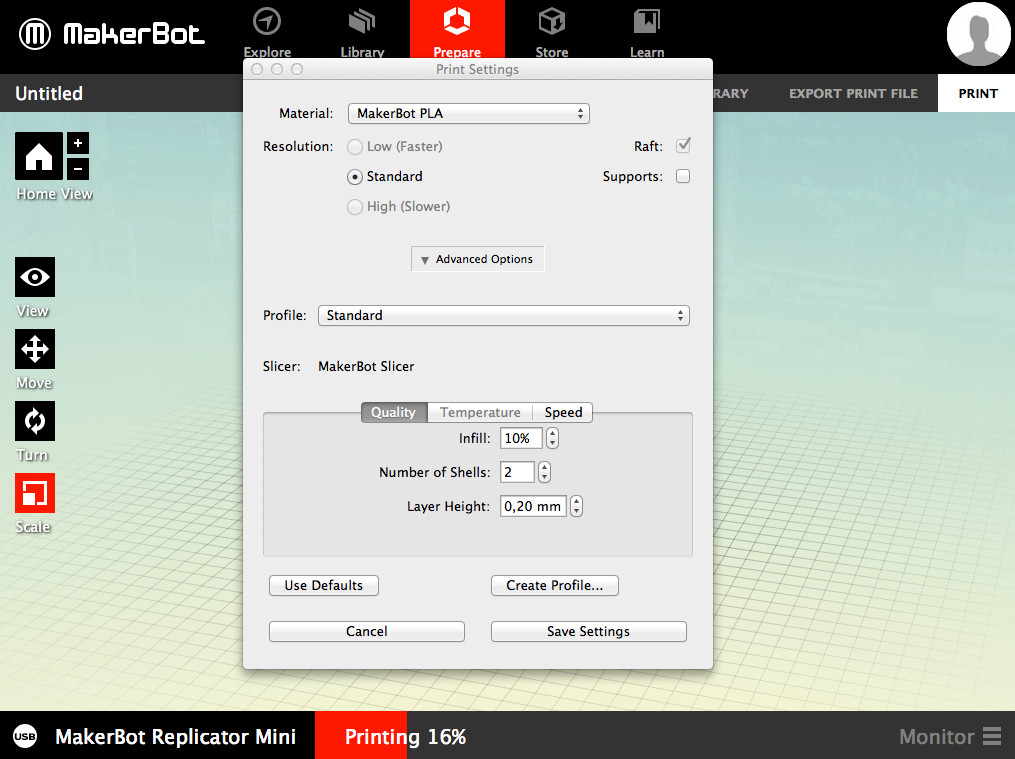The height and width of the screenshot is (759, 1015).
Task: Click Create Profile... button
Action: click(x=555, y=585)
